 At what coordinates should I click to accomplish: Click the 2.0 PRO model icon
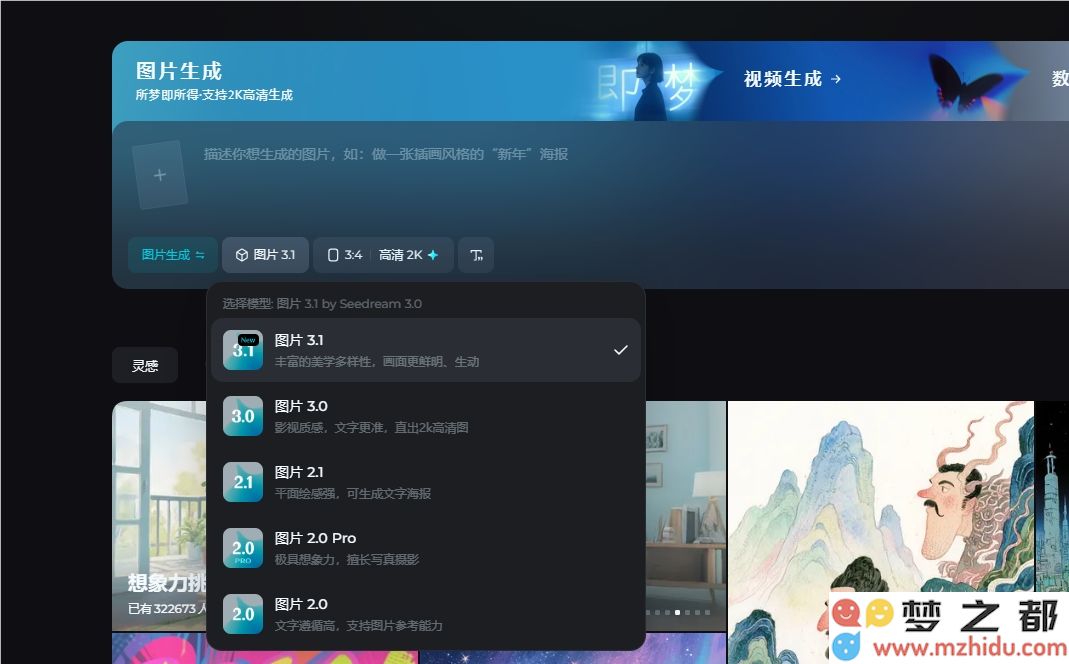click(x=243, y=548)
